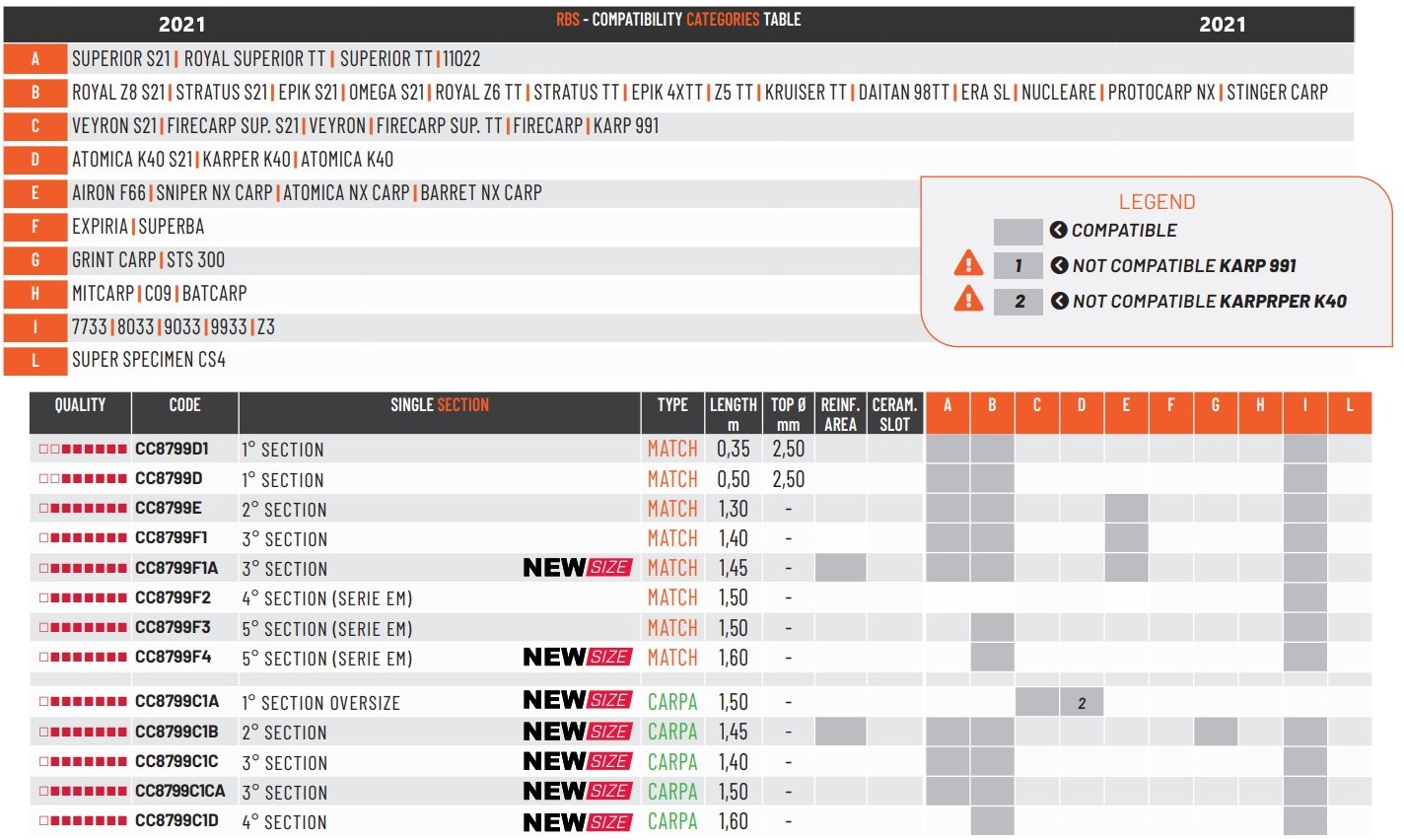Click the quality squares for CC8799D1
This screenshot has height=840, width=1404.
click(83, 450)
